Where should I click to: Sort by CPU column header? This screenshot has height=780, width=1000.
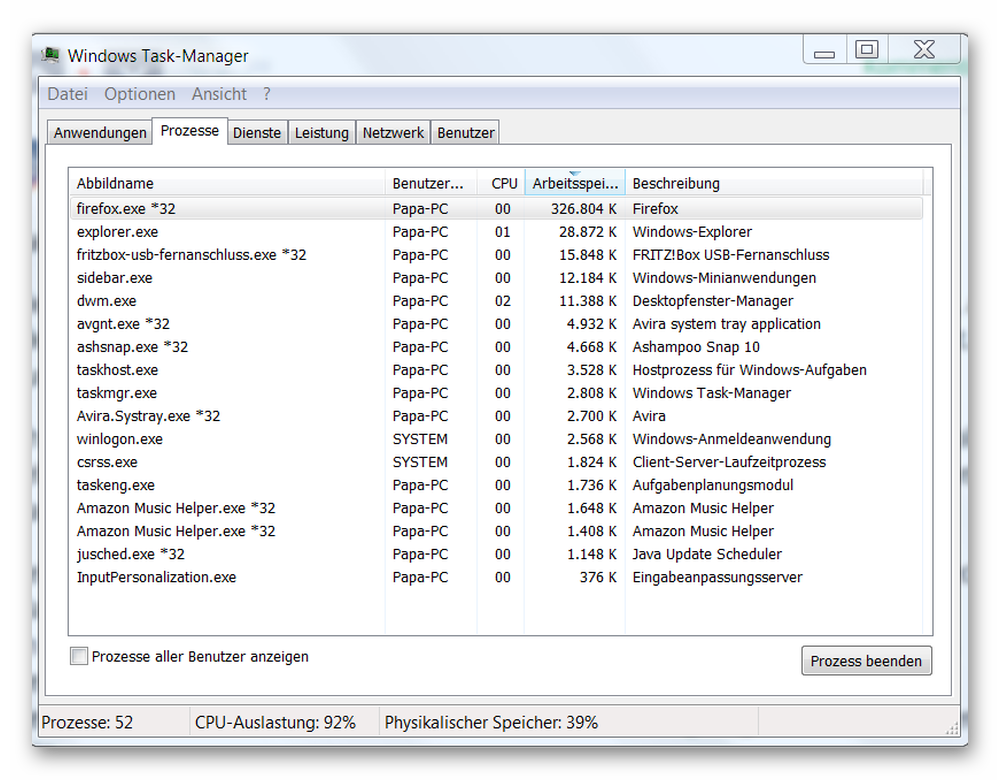click(501, 183)
